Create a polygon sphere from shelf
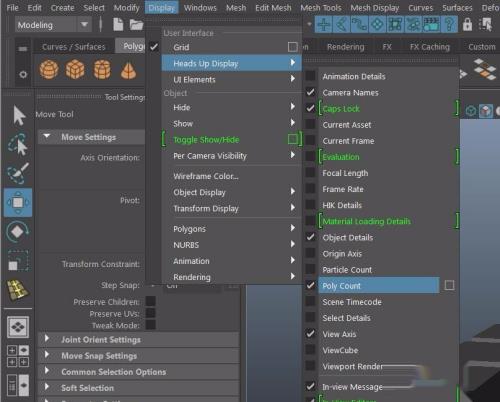This screenshot has width=500, height=402. (x=49, y=69)
